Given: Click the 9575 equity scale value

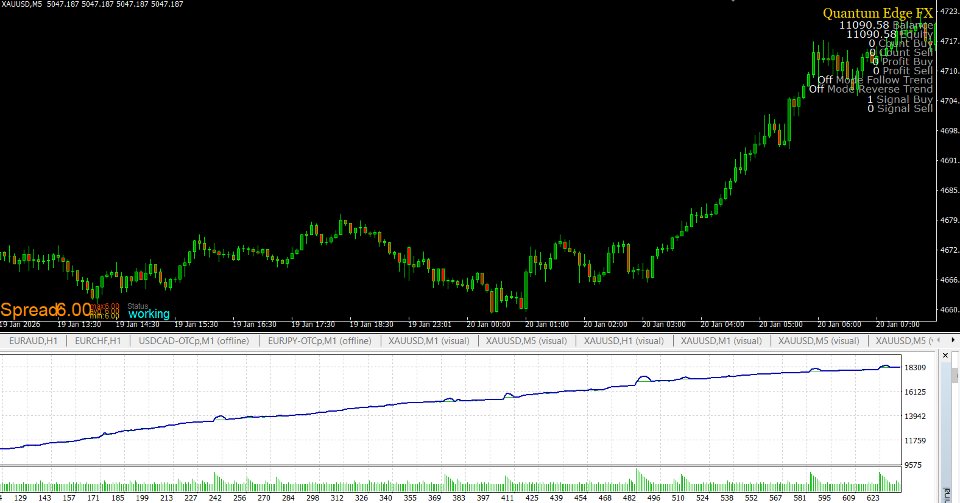Looking at the screenshot, I should tap(915, 465).
